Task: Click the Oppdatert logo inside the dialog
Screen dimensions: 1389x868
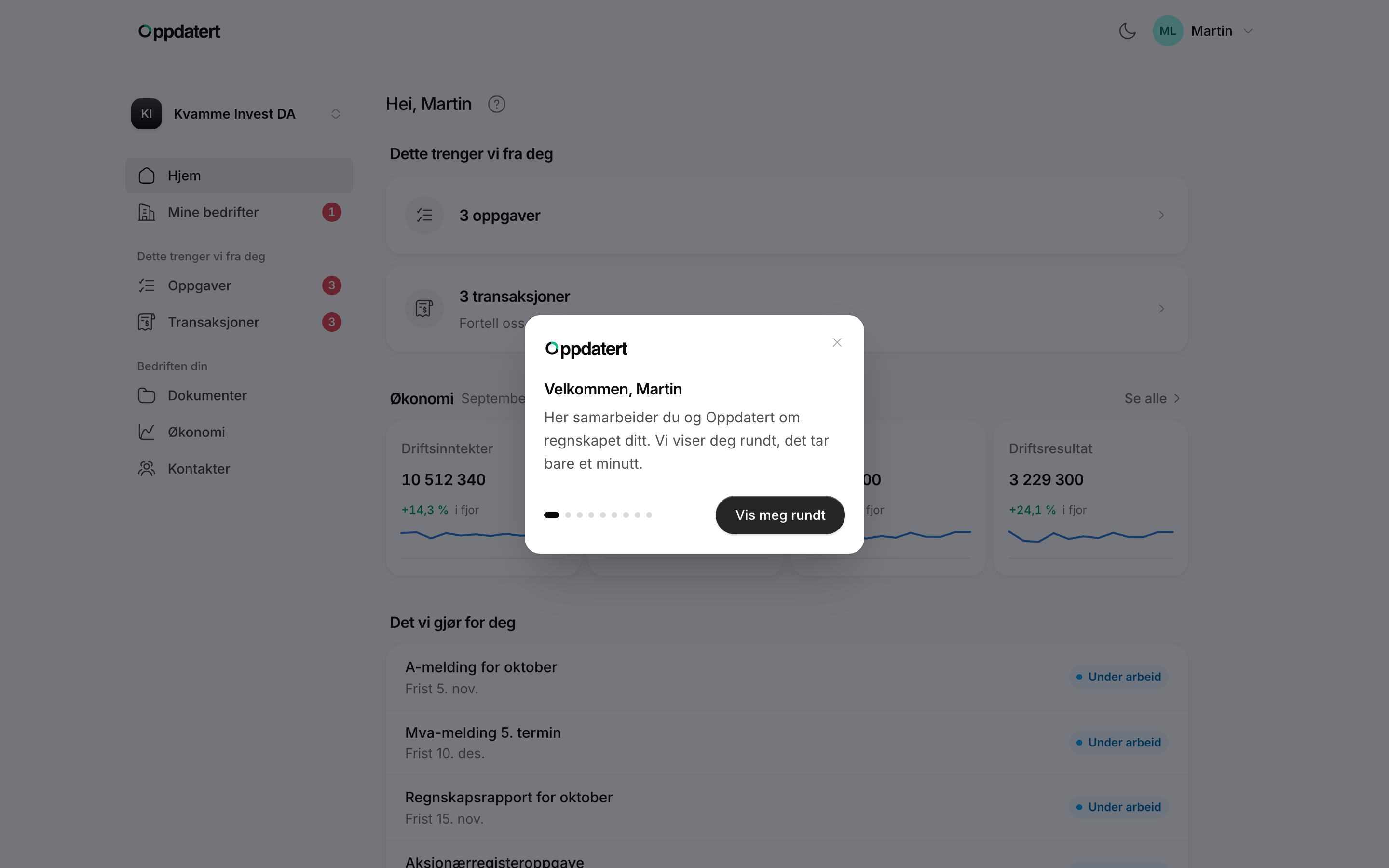Action: (x=586, y=349)
